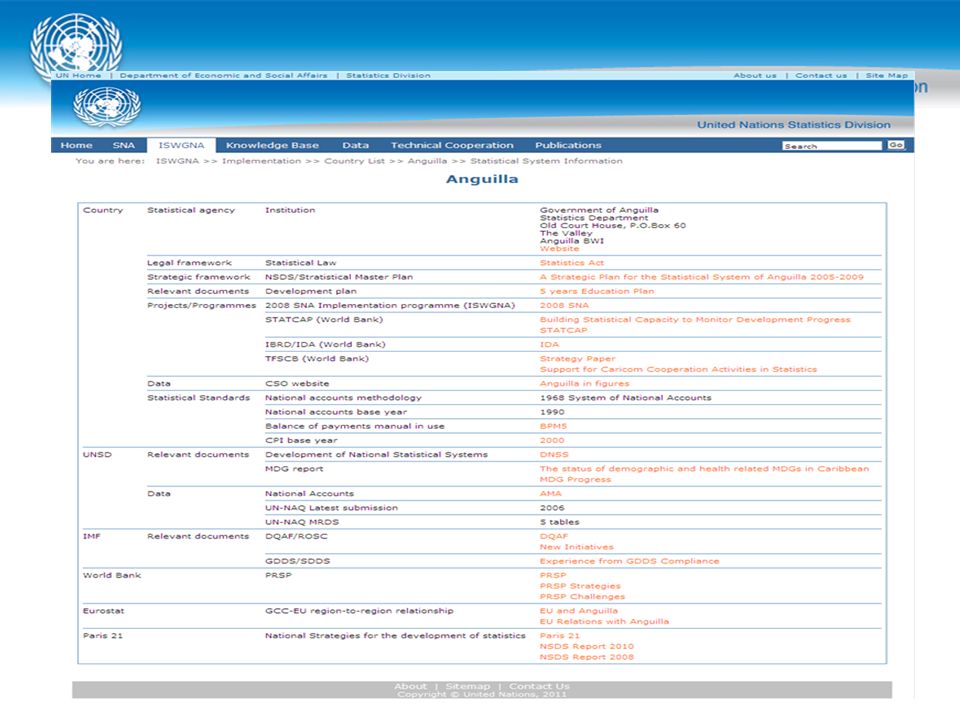Select the SNA menu item
The height and width of the screenshot is (720, 960).
123,145
